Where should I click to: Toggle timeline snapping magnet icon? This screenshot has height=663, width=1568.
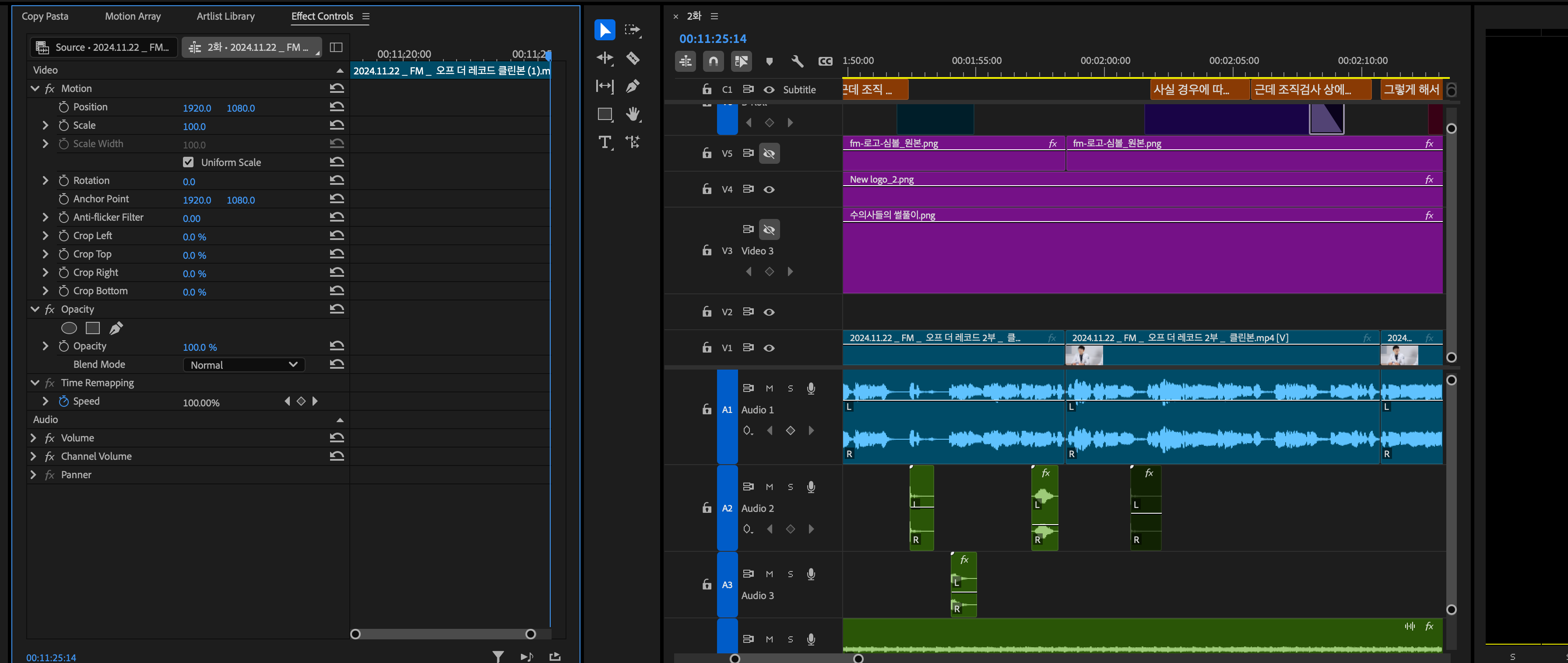(713, 61)
